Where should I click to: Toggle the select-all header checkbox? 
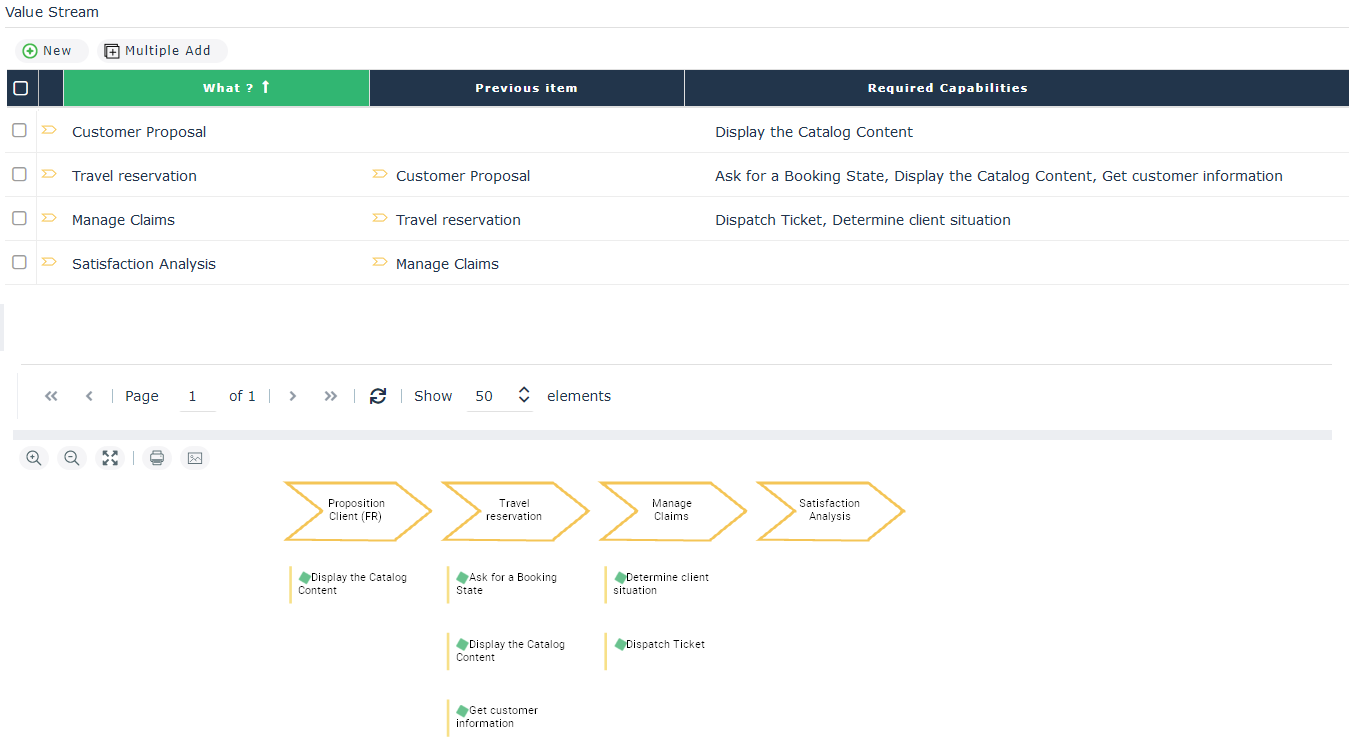coord(20,88)
